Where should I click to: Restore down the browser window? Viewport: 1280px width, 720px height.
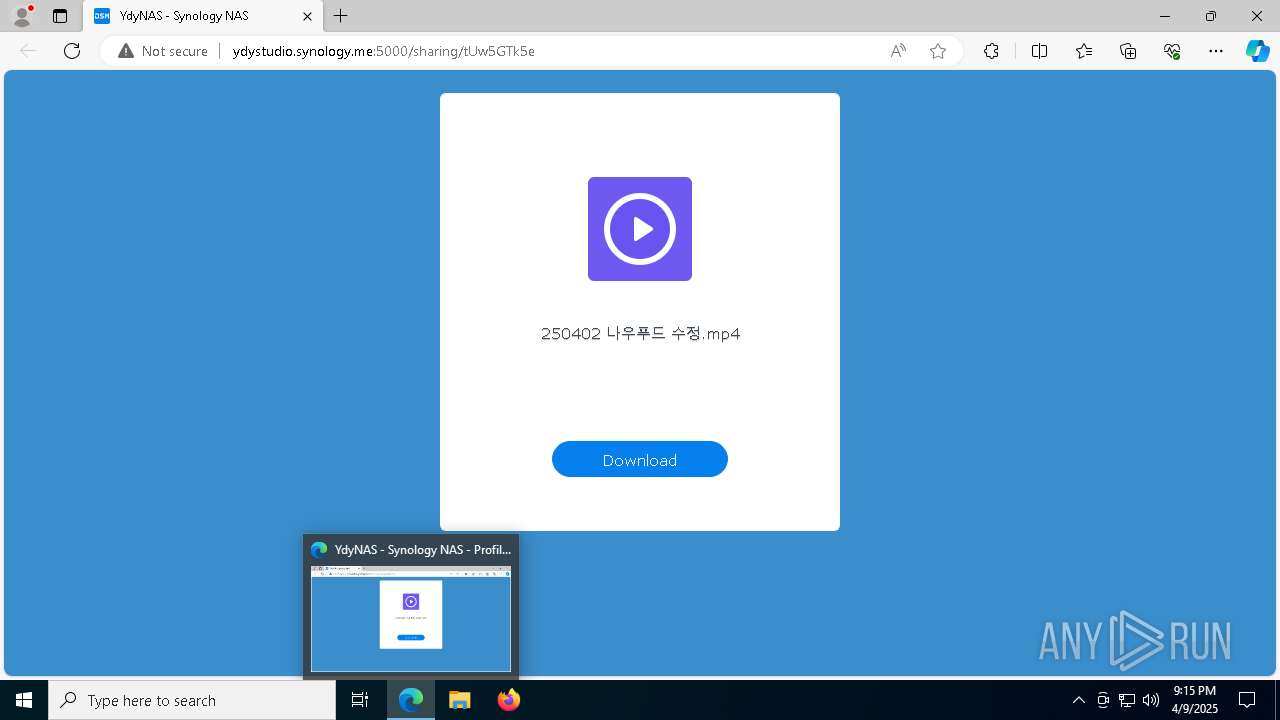tap(1211, 16)
